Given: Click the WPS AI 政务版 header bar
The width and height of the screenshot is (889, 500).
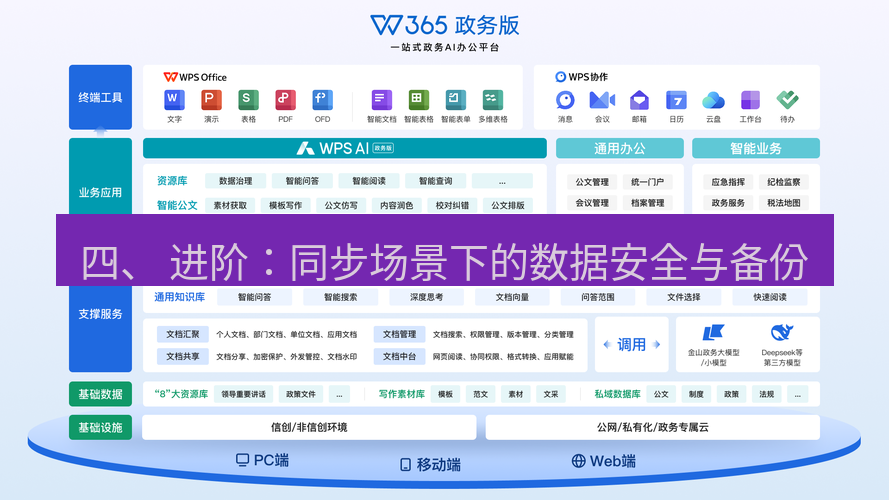Looking at the screenshot, I should (345, 148).
